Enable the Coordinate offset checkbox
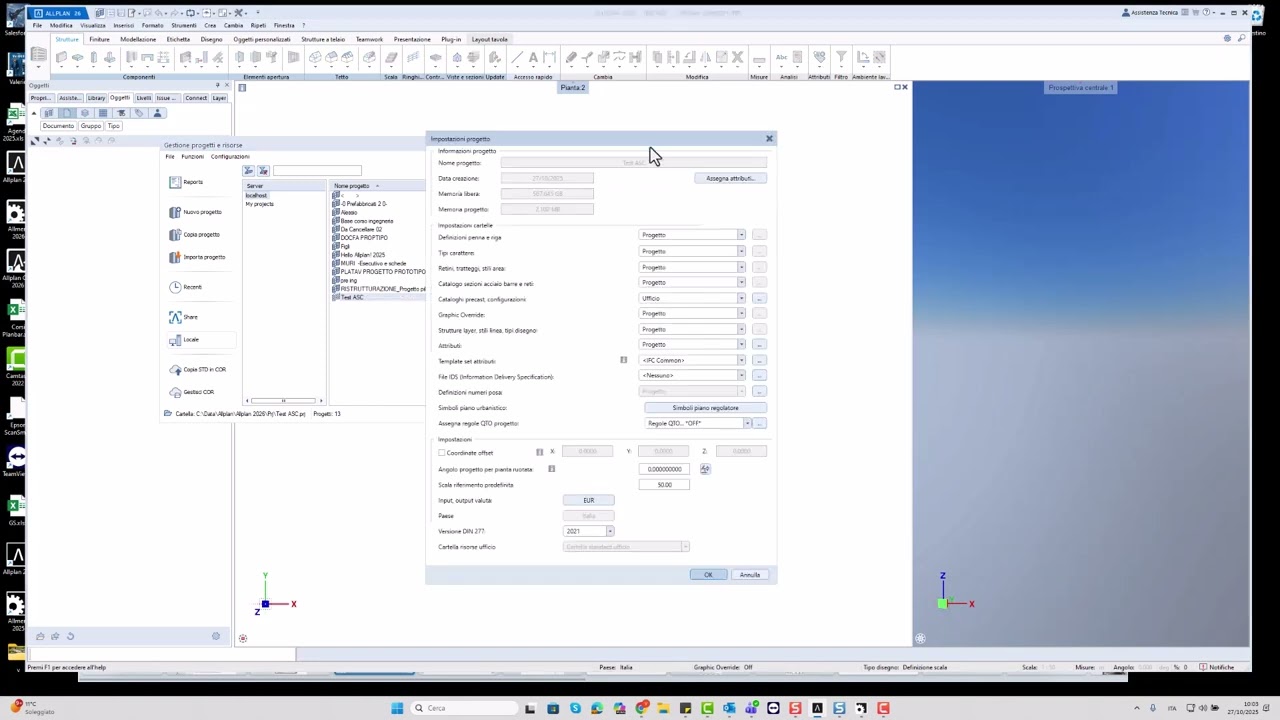The image size is (1280, 720). [441, 453]
